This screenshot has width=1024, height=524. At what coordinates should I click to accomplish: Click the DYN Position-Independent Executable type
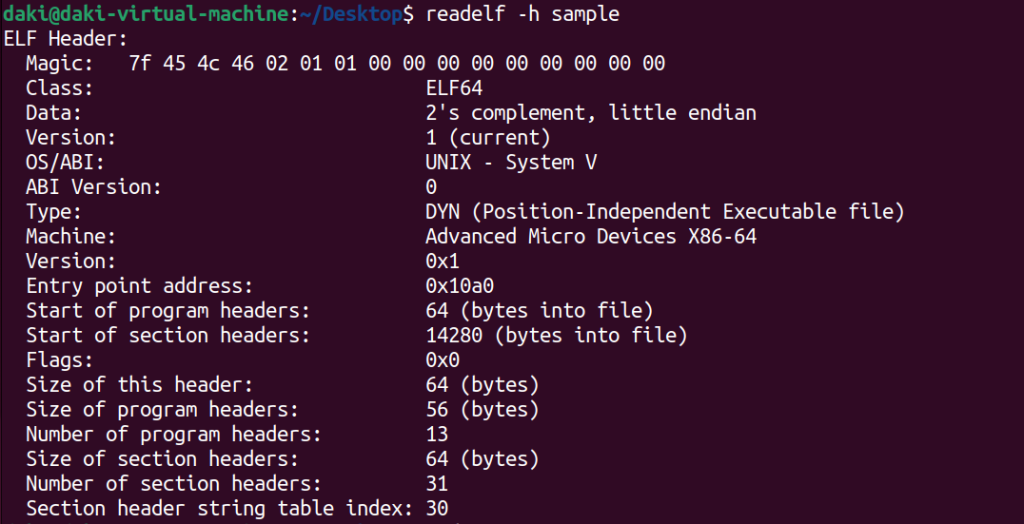(665, 212)
